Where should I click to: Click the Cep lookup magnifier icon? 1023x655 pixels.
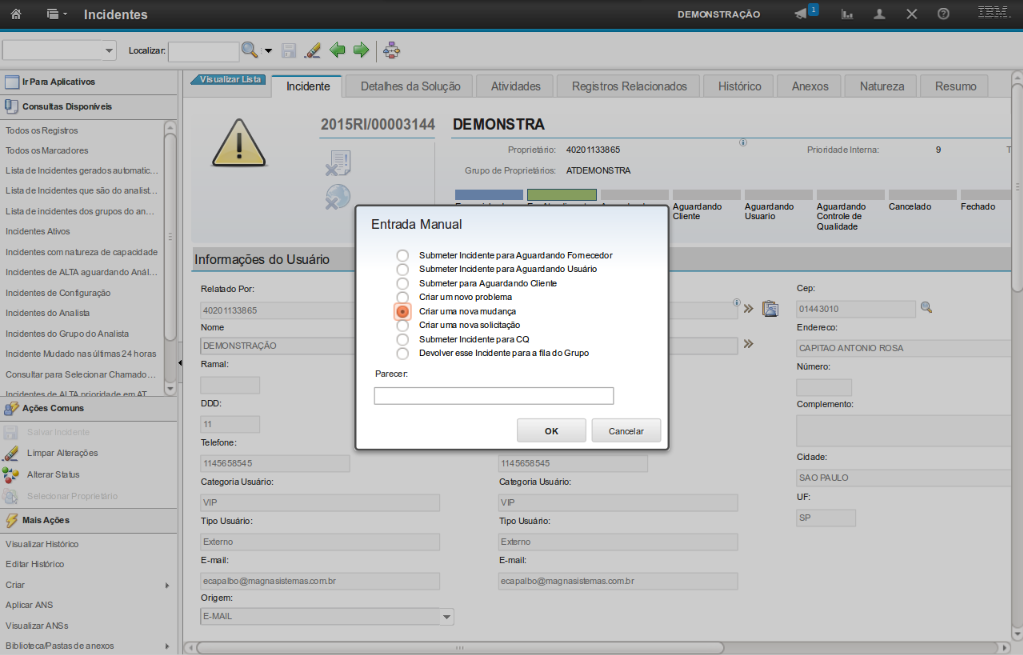(926, 308)
